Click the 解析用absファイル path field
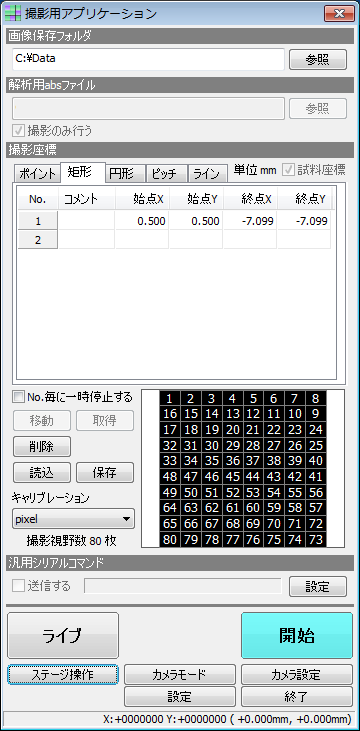The image size is (360, 731). 148,108
